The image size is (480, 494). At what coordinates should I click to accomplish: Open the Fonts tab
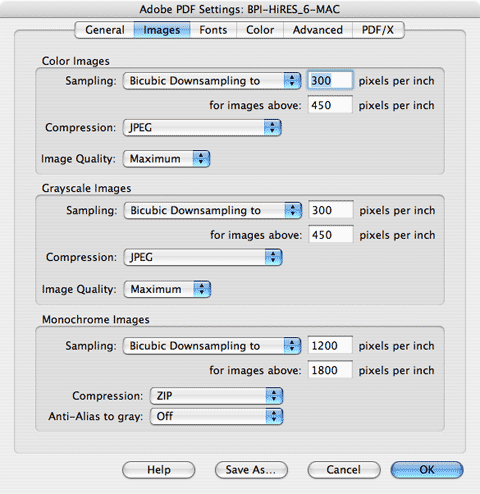(213, 30)
